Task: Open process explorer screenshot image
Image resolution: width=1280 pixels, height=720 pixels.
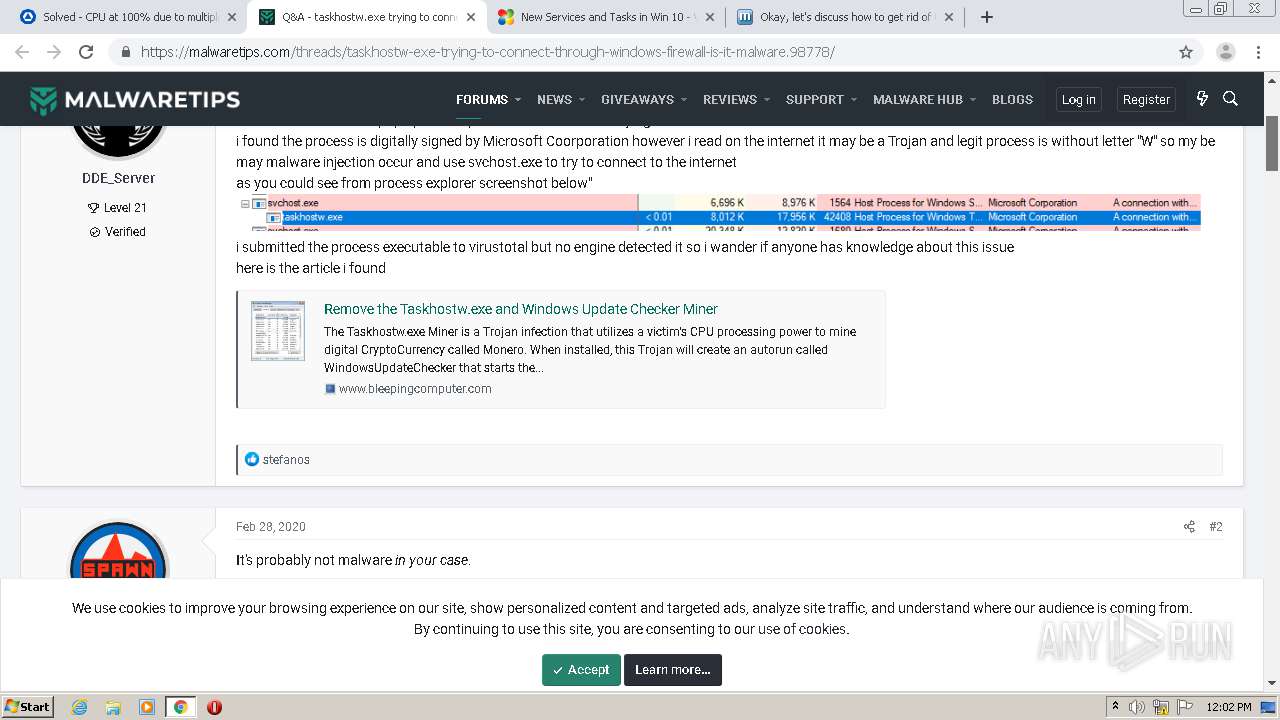Action: pos(718,213)
